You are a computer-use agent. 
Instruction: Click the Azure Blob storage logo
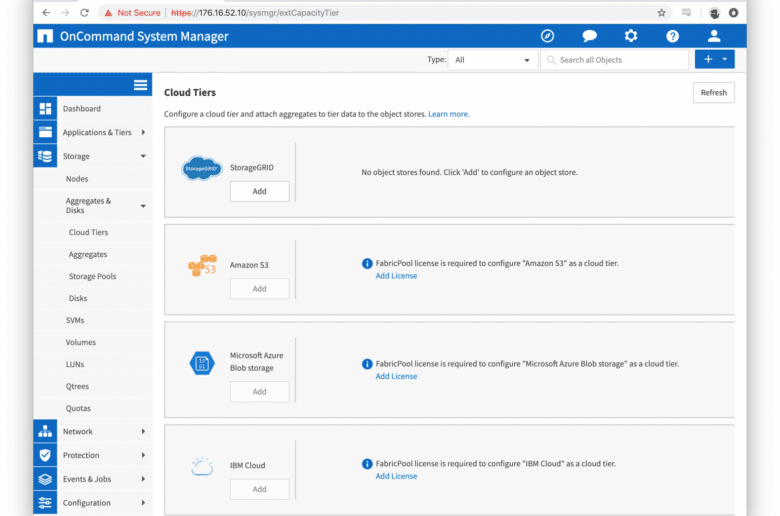(202, 363)
